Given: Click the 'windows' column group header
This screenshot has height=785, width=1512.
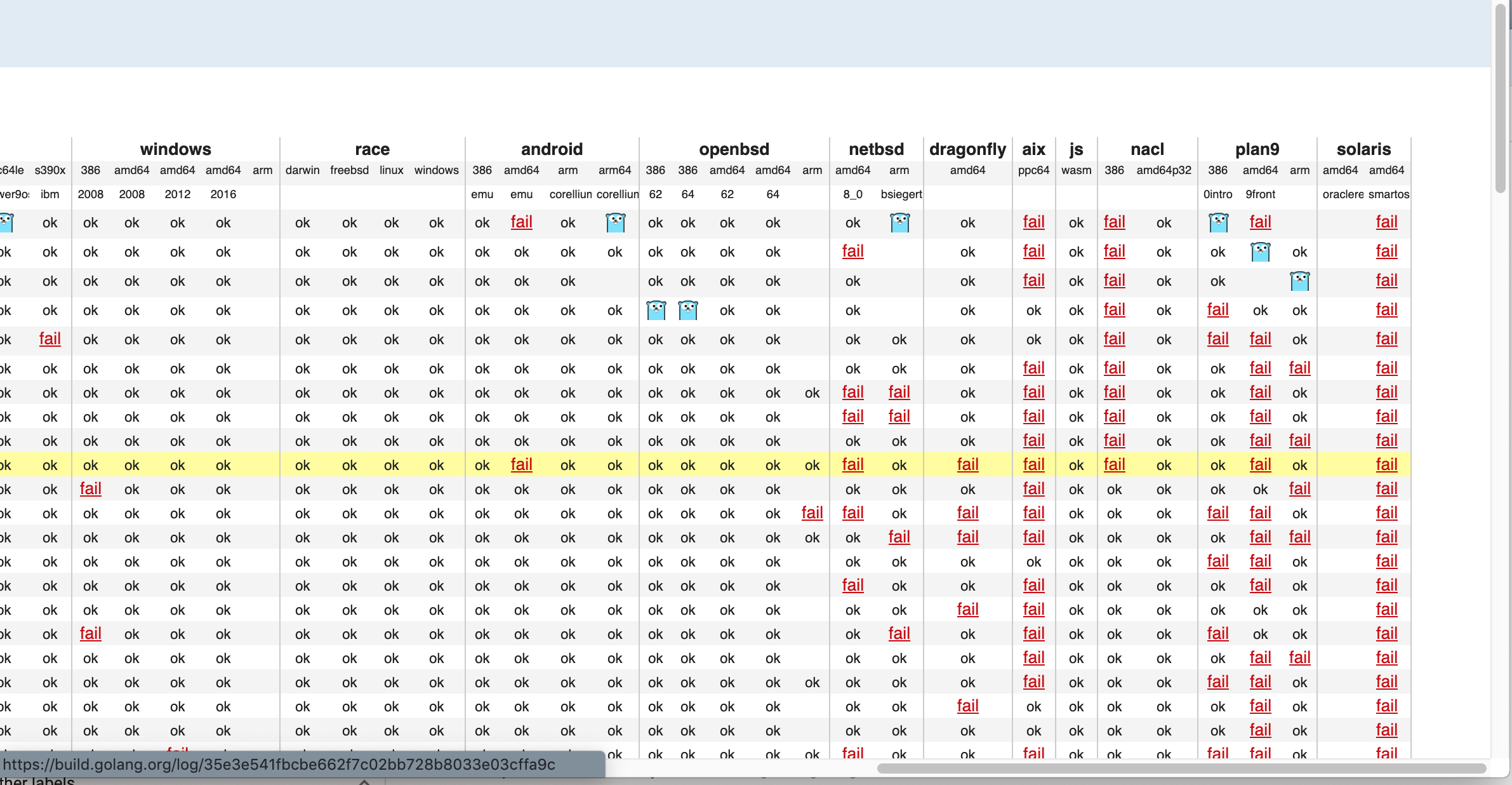Looking at the screenshot, I should click(x=176, y=149).
